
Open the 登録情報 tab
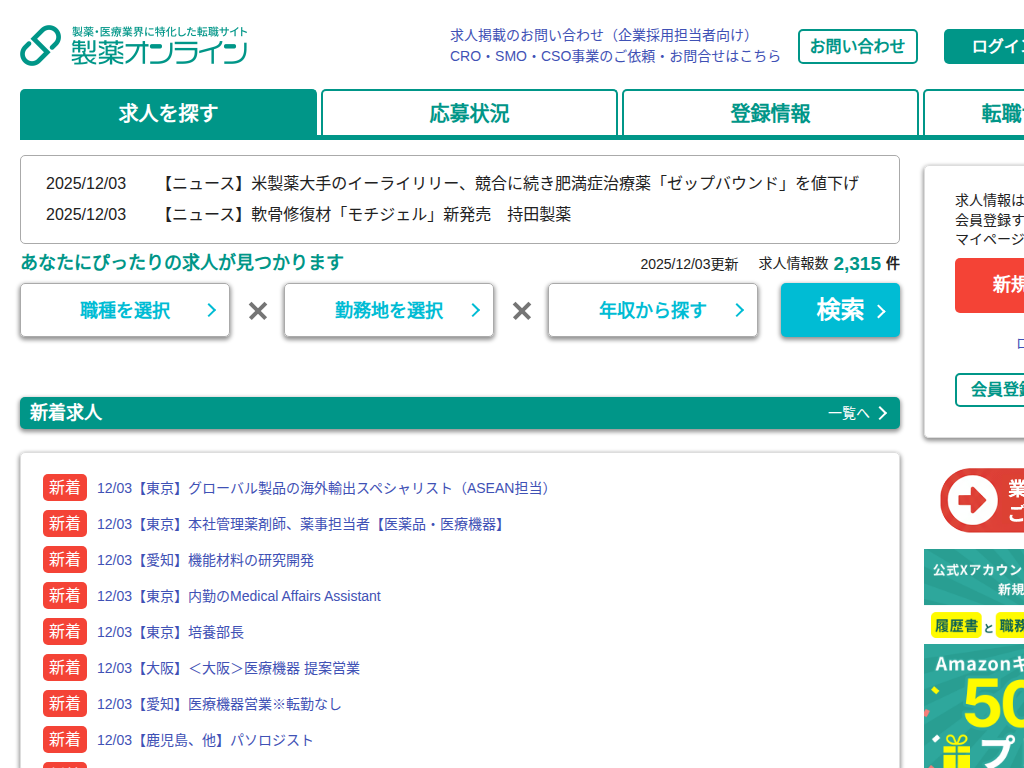tap(770, 113)
